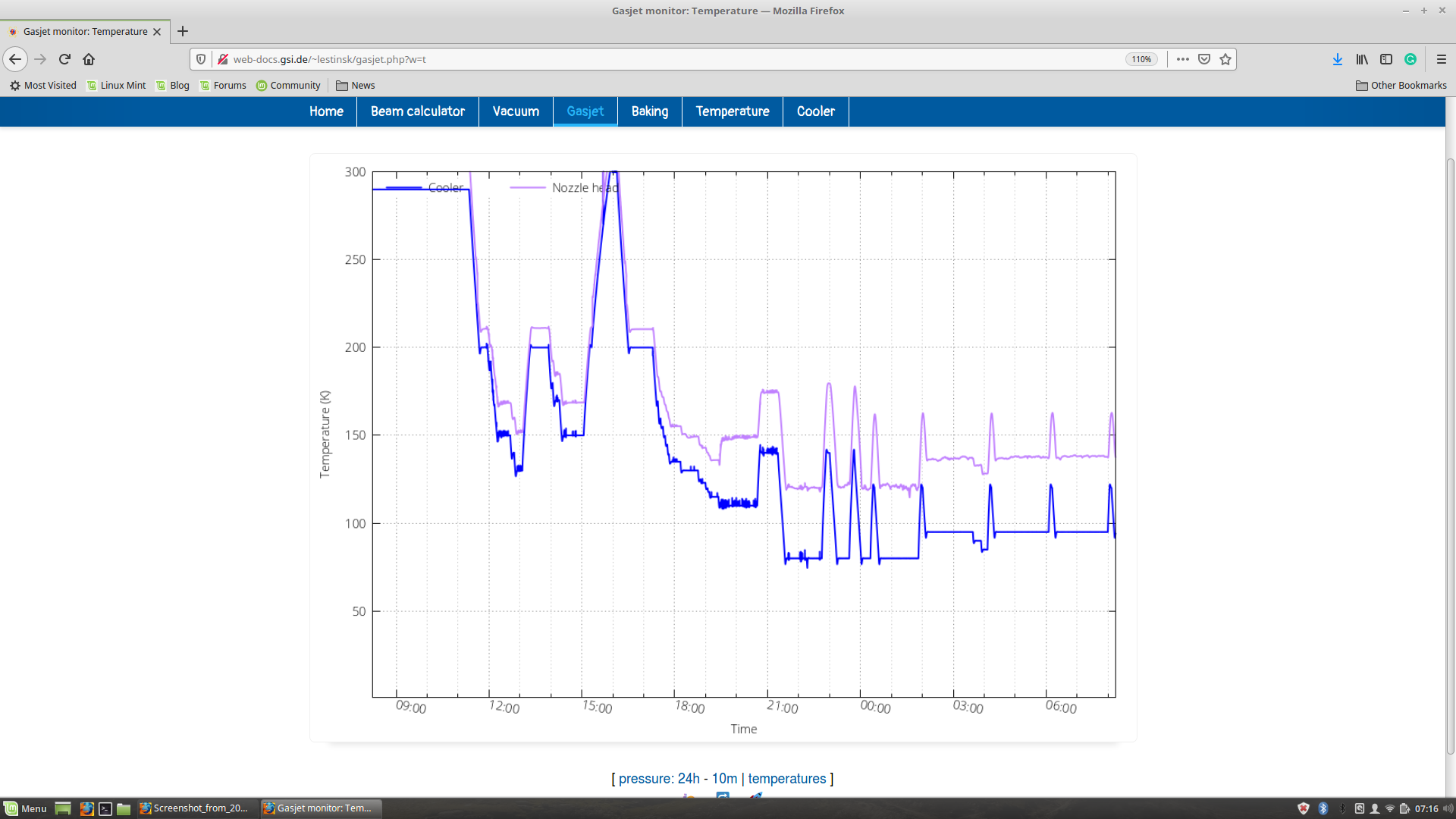Bookmark this page with star icon
1456x819 pixels.
coord(1225,59)
